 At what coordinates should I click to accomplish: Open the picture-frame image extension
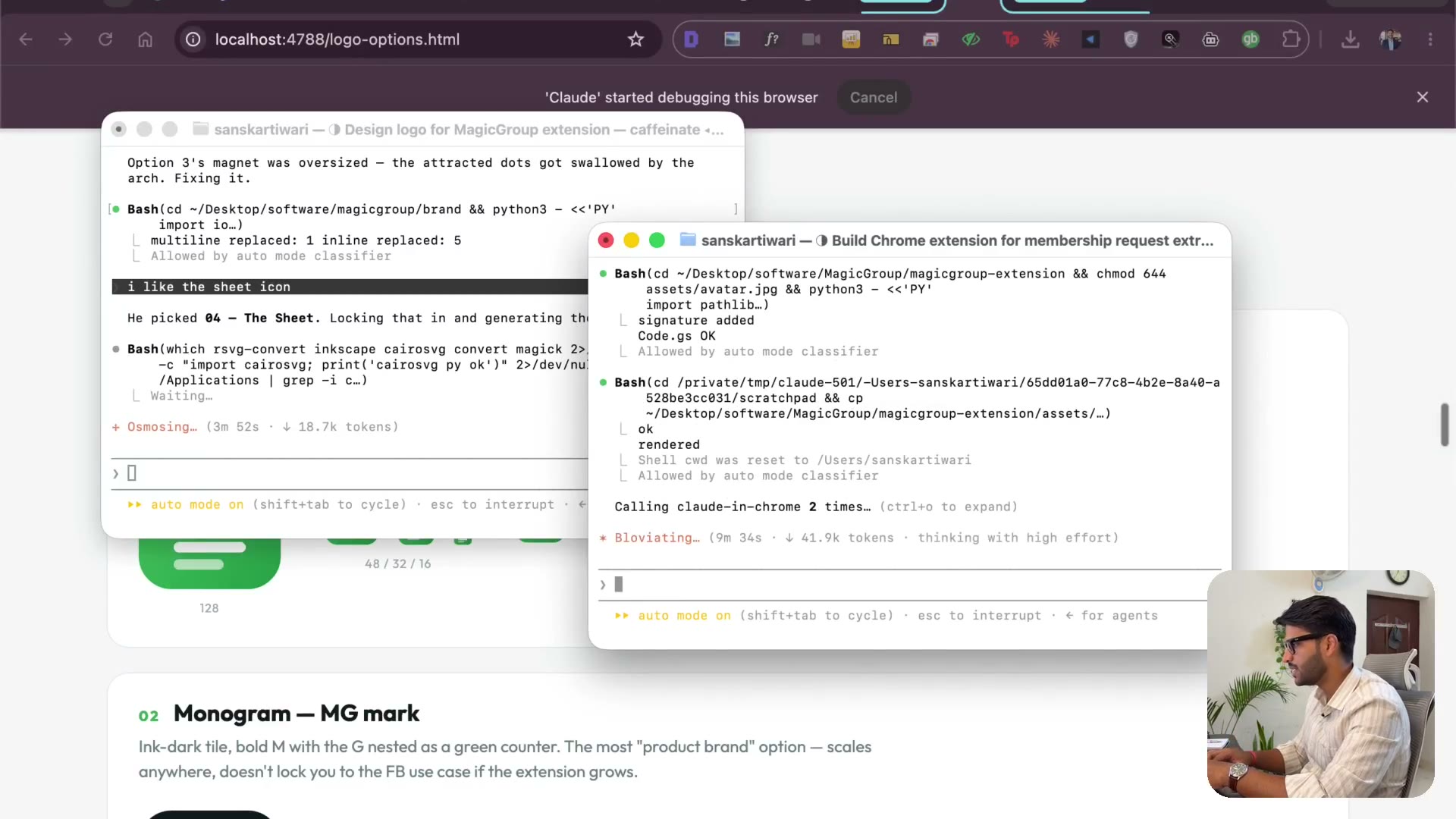[732, 39]
